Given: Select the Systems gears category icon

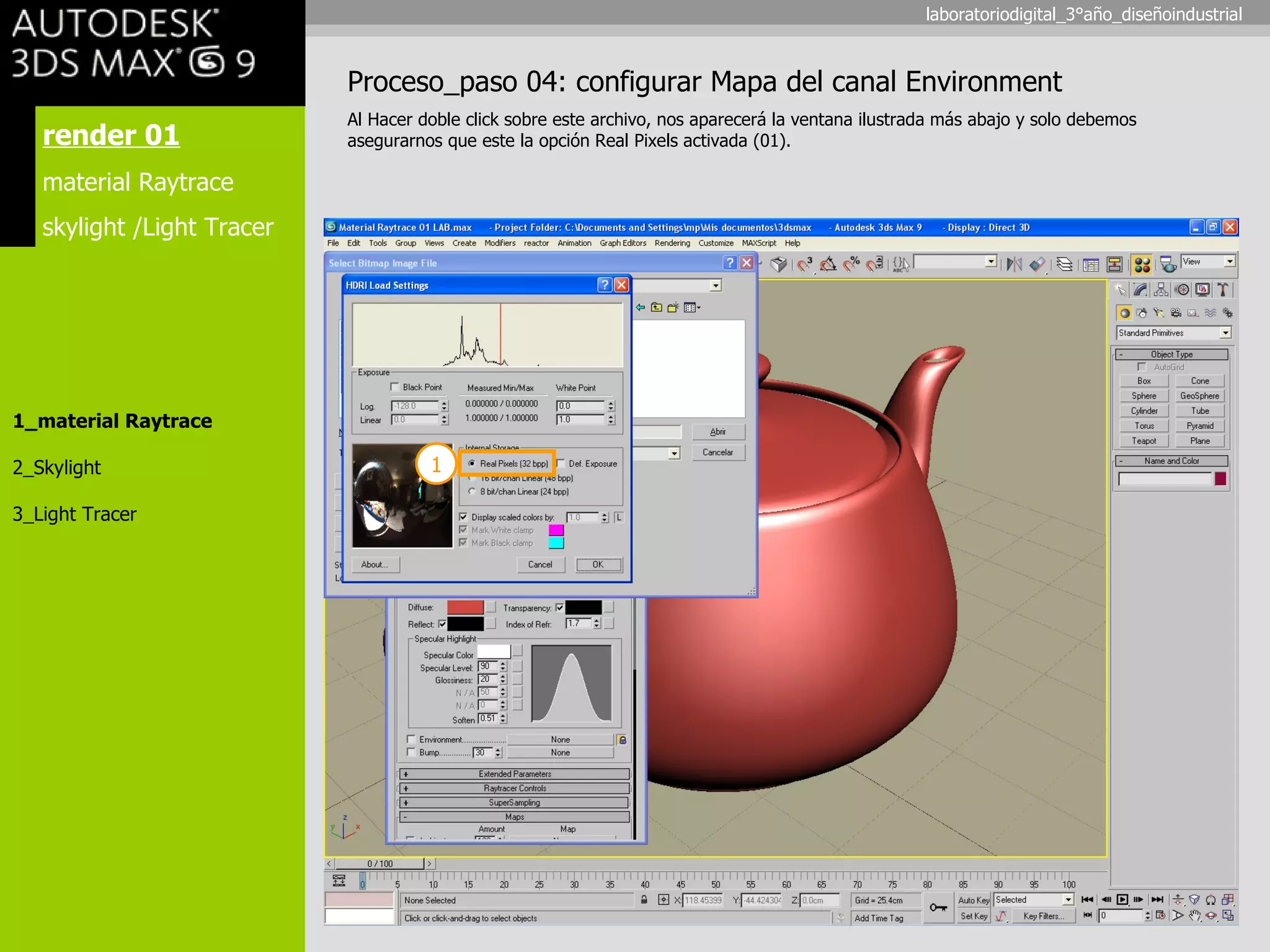Looking at the screenshot, I should 1227,313.
